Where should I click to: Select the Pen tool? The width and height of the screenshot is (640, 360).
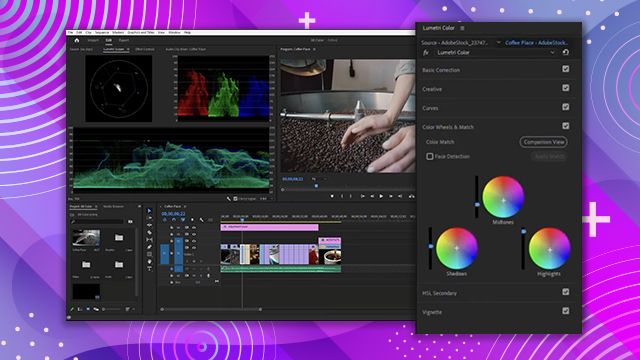click(x=149, y=247)
